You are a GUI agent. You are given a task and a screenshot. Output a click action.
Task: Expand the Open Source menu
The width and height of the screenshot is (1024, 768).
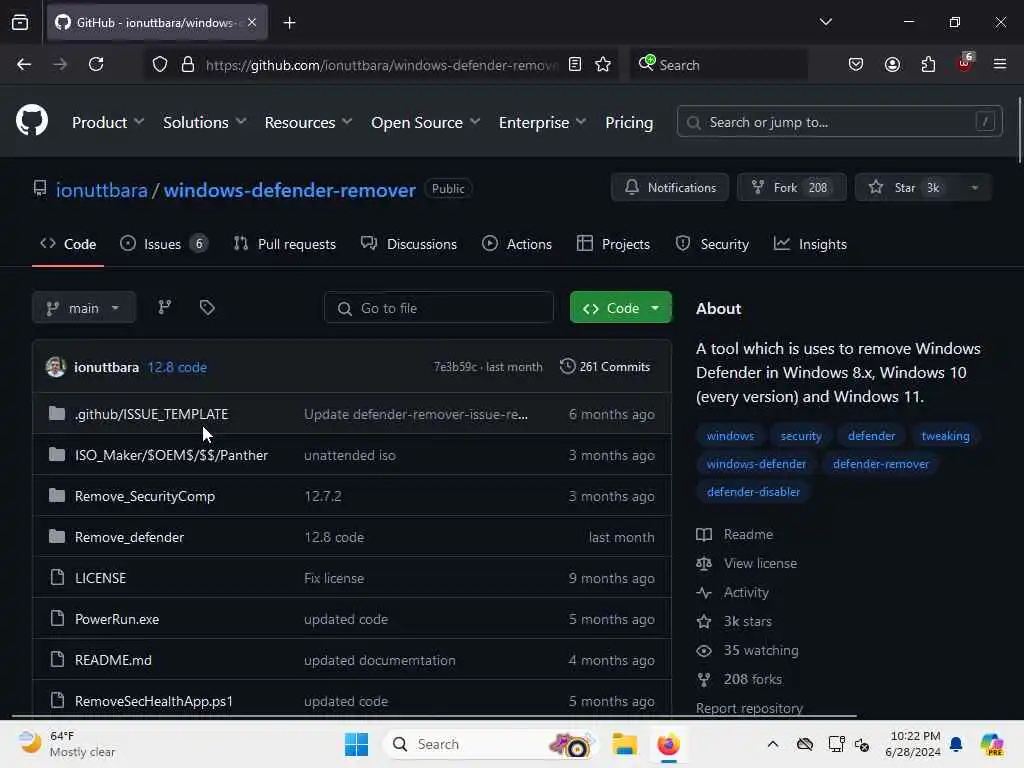[425, 122]
